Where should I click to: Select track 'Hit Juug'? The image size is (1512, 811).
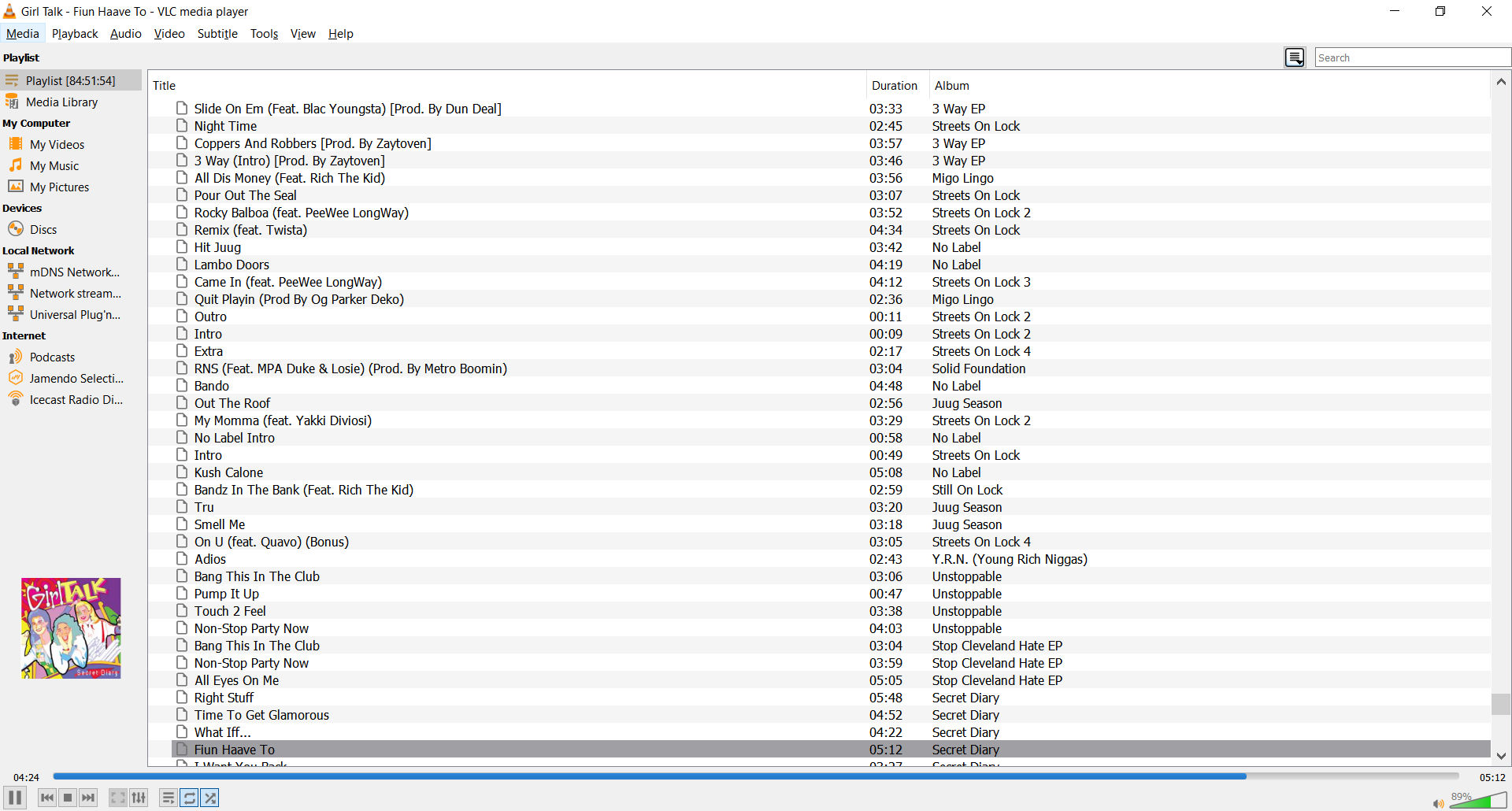pos(831,247)
